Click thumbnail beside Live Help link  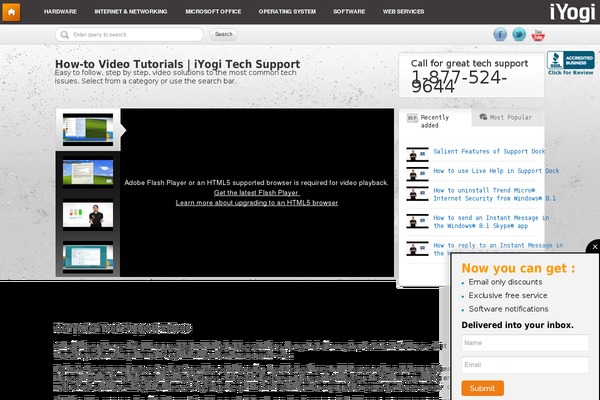pyautogui.click(x=417, y=174)
